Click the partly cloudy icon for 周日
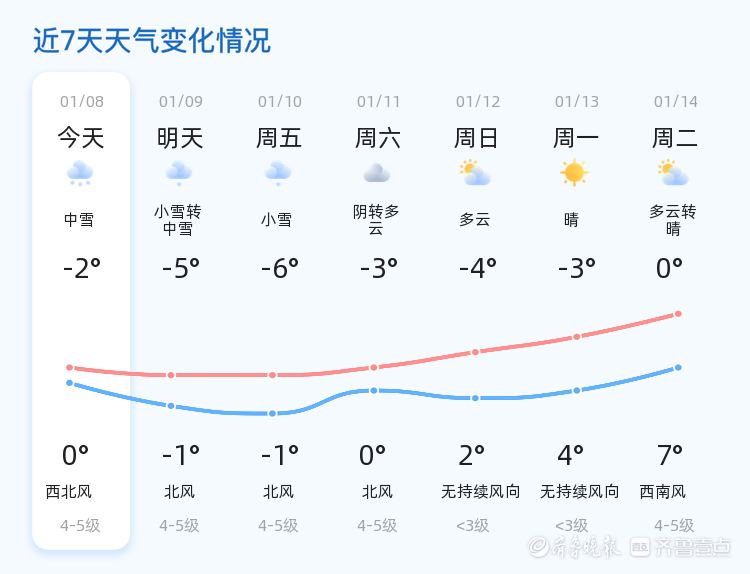Screen dimensions: 750x574 475,173
